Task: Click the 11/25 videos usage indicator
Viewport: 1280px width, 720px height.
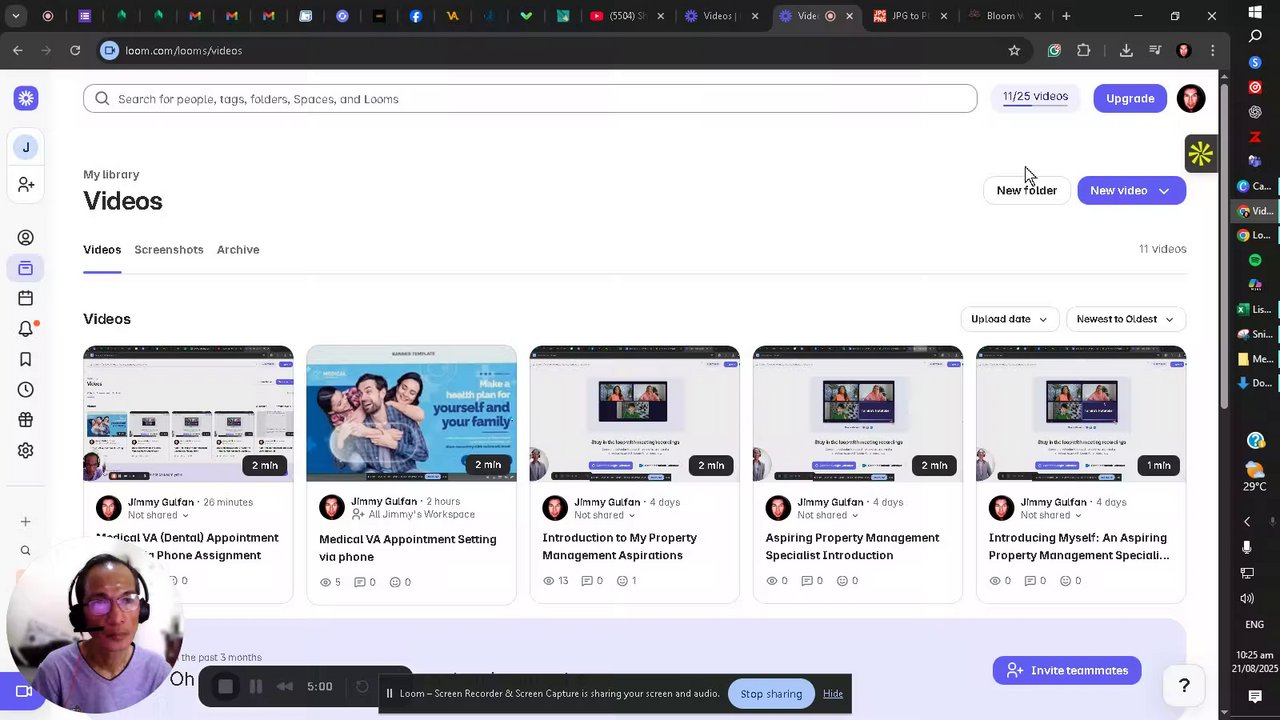Action: click(1035, 97)
